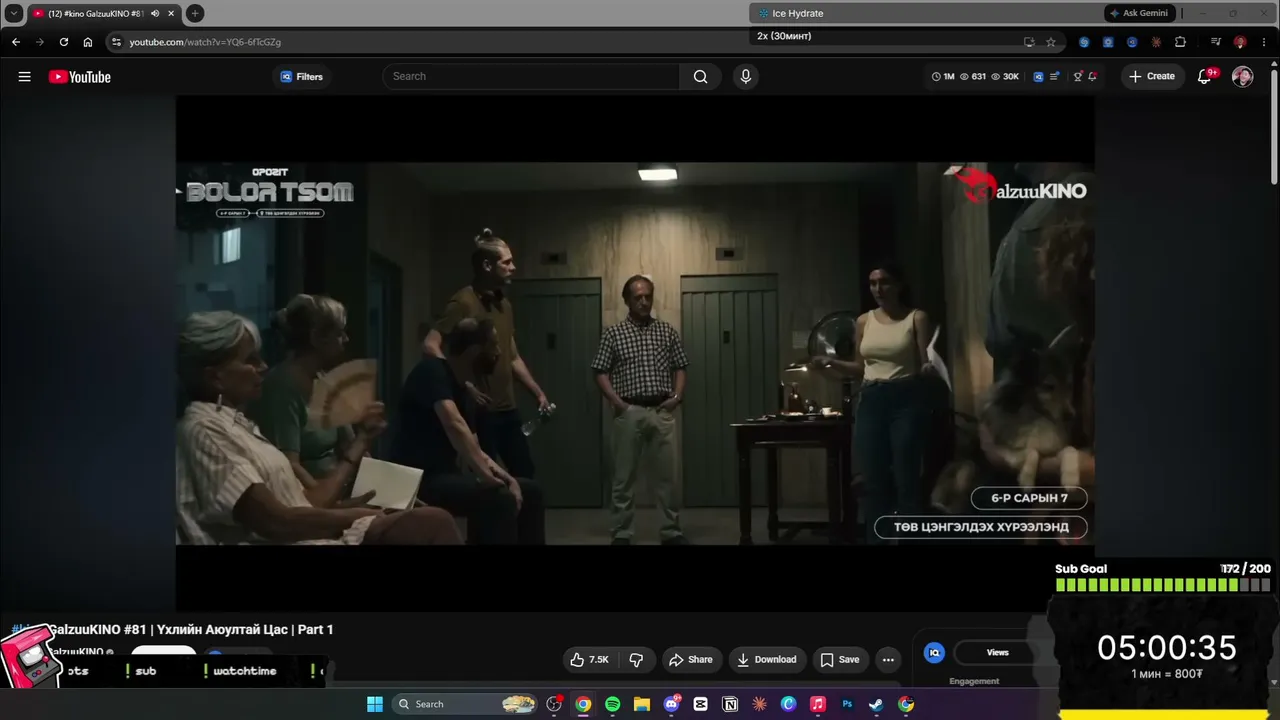
Task: Bookmark this page with the star
Action: [1051, 42]
